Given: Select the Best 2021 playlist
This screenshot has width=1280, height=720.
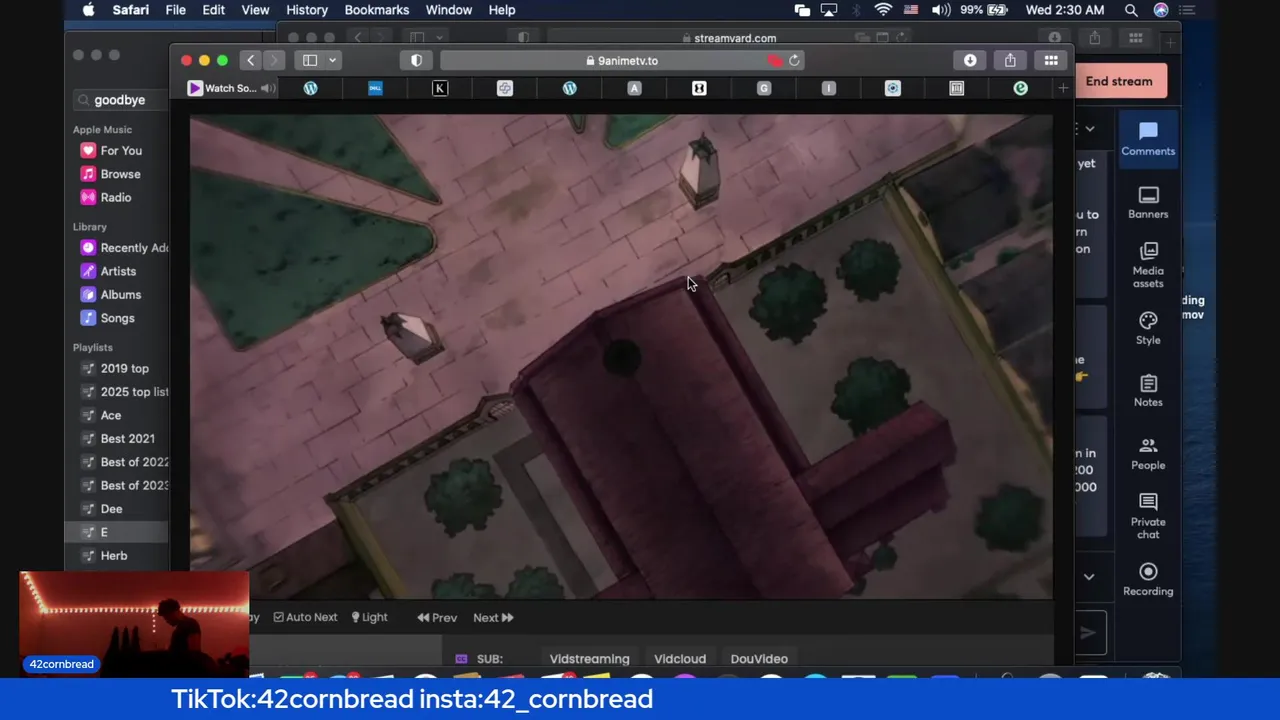Looking at the screenshot, I should coord(118,439).
